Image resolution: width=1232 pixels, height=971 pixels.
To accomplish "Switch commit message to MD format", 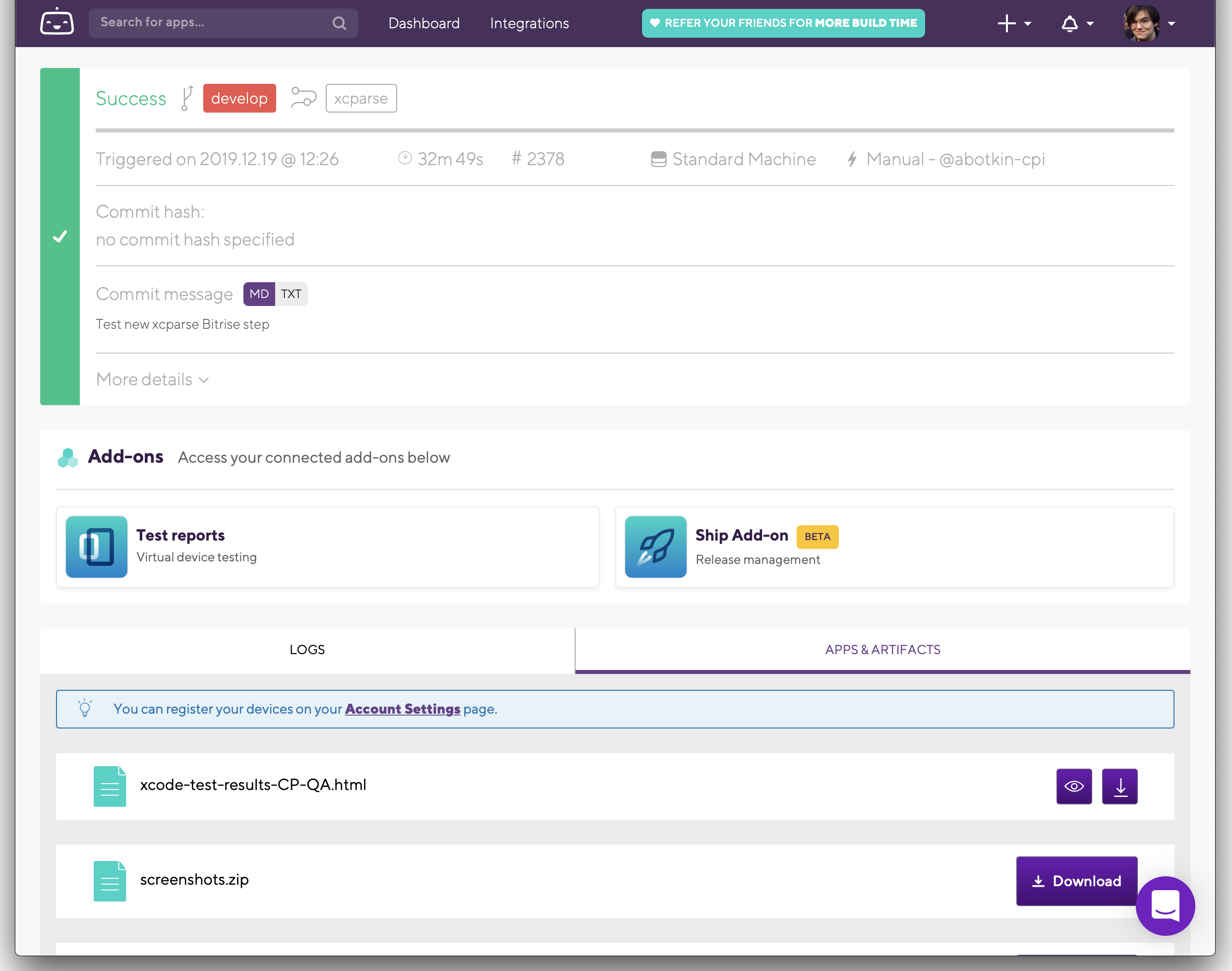I will click(x=259, y=294).
